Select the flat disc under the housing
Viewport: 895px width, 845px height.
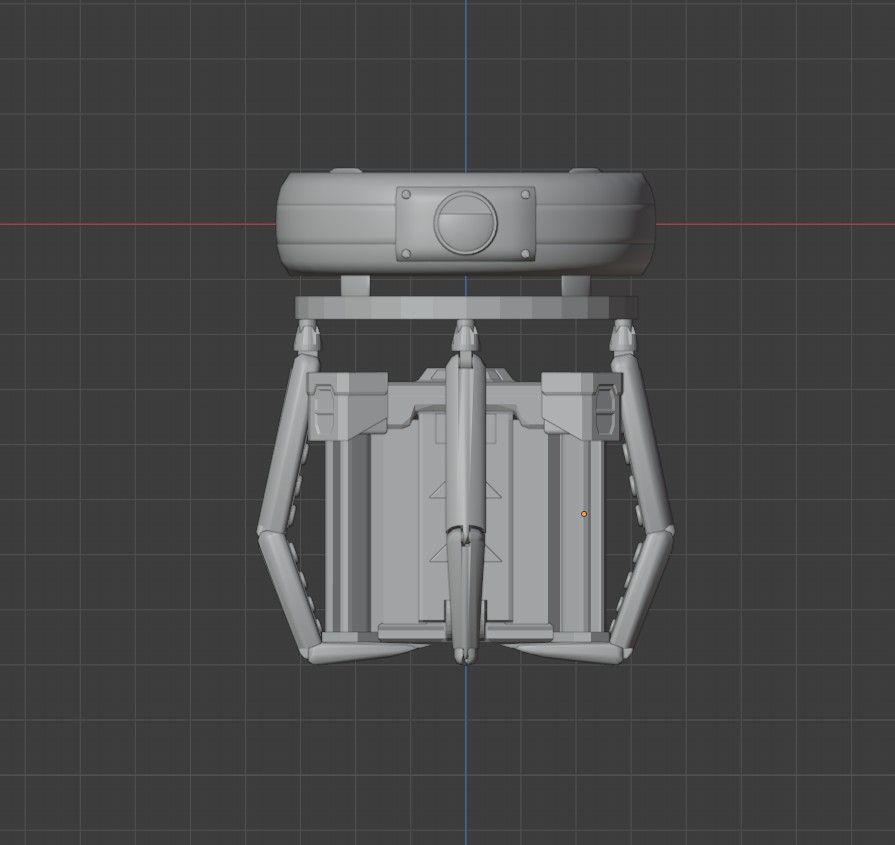[x=466, y=308]
